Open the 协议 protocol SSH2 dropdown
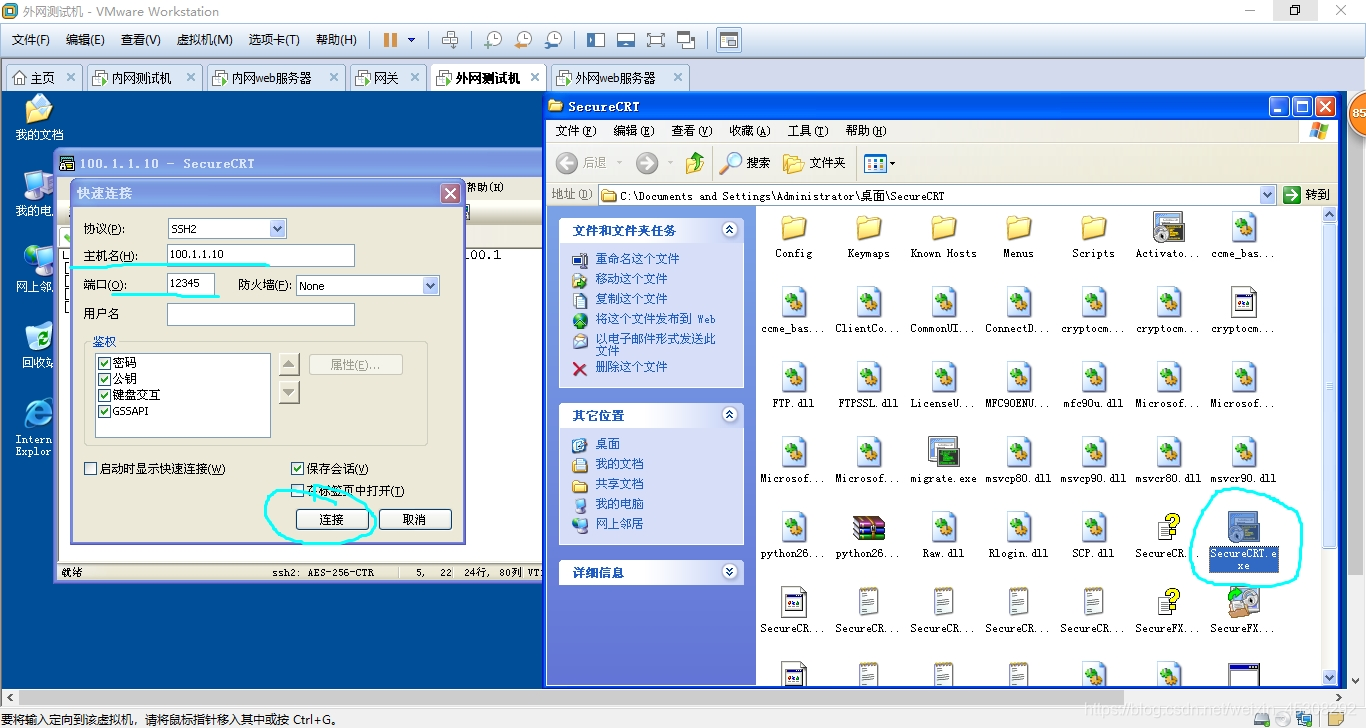This screenshot has height=728, width=1366. 278,229
